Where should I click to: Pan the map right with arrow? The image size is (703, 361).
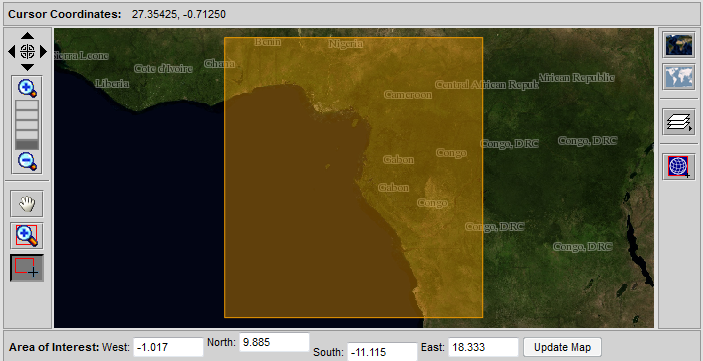pos(43,52)
